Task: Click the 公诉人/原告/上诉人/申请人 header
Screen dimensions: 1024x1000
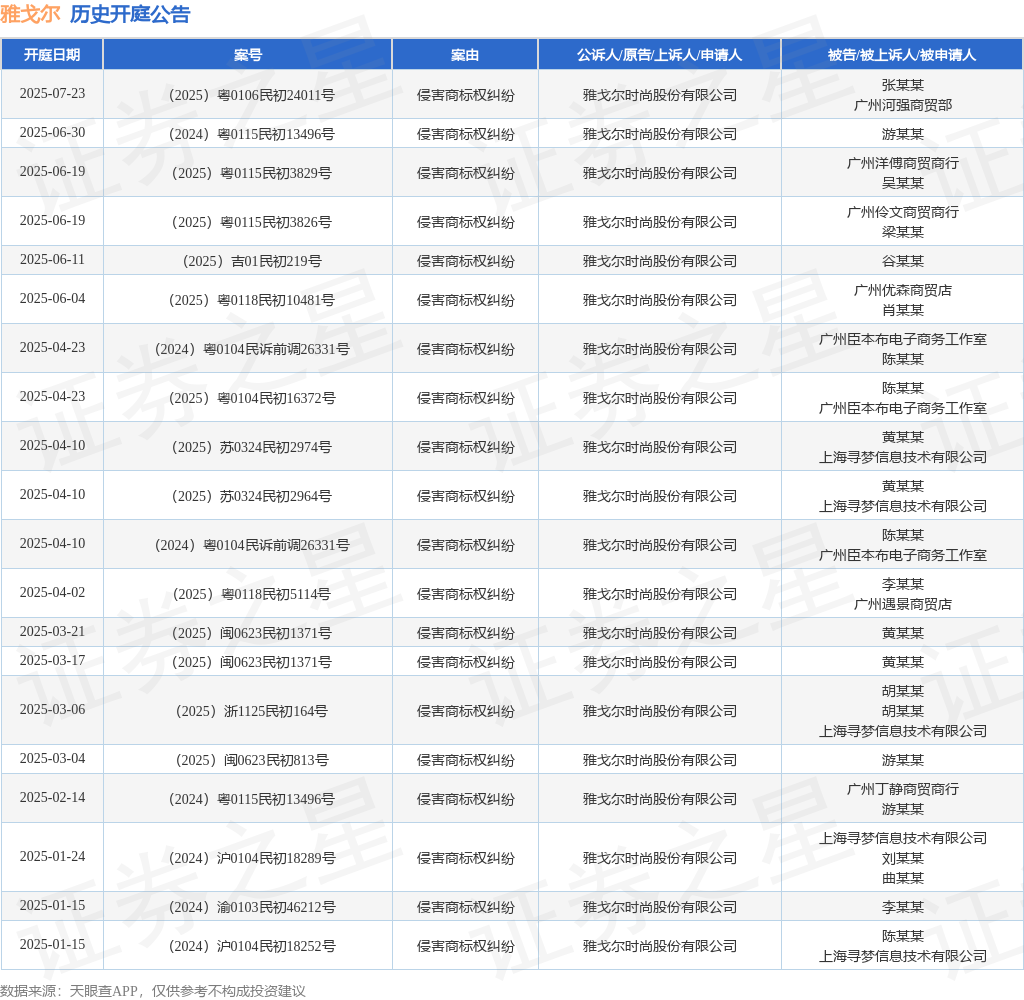Action: point(659,55)
